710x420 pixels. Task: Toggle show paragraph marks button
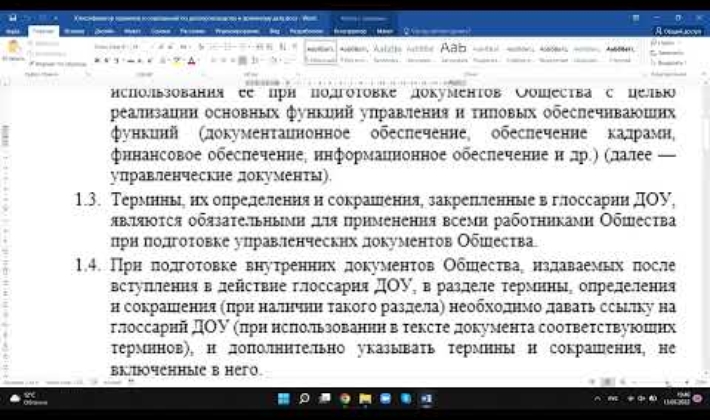click(x=294, y=47)
